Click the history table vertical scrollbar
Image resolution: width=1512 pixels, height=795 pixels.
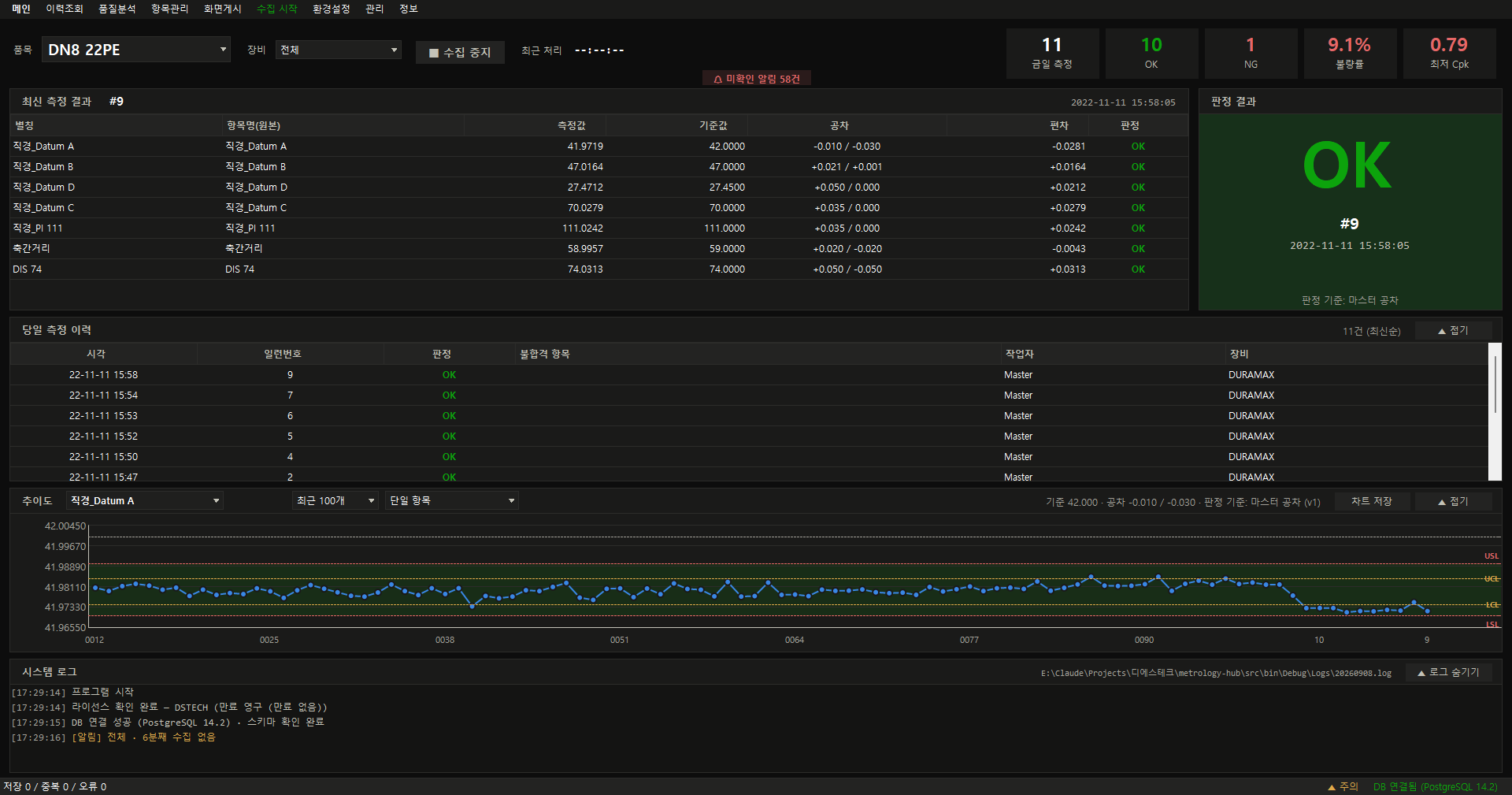click(x=1495, y=411)
